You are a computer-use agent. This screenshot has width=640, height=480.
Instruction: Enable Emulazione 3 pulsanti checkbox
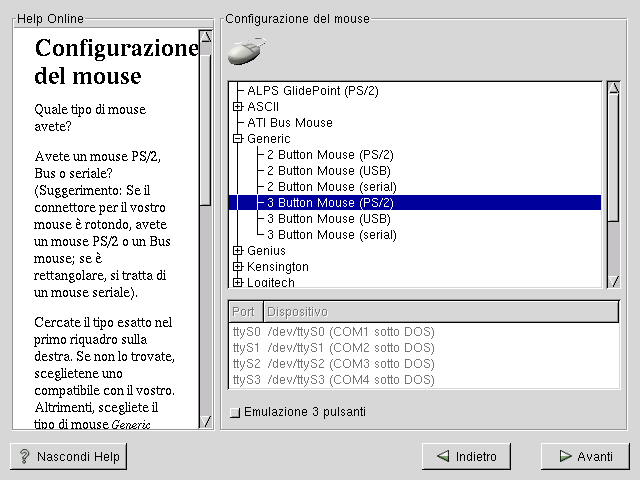click(x=234, y=412)
